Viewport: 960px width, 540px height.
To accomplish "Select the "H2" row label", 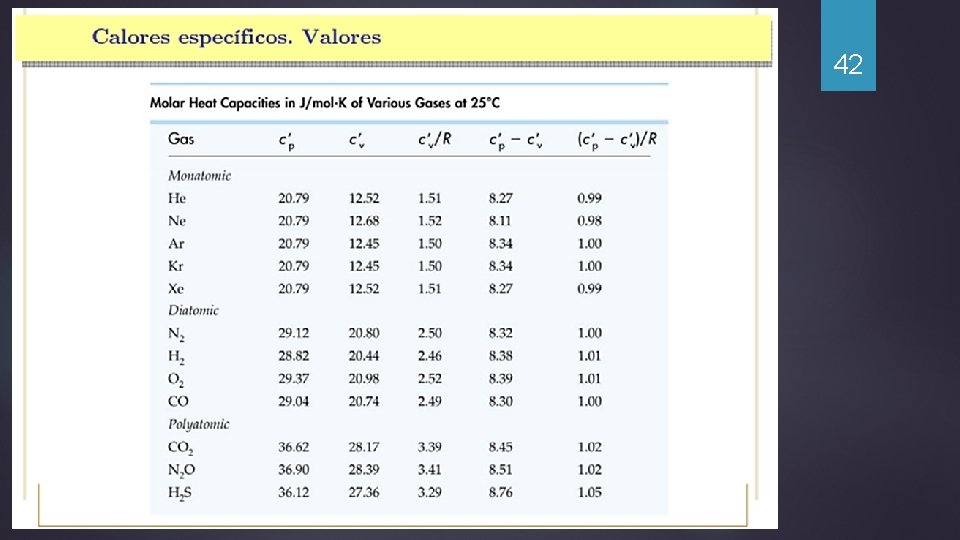I will click(176, 357).
